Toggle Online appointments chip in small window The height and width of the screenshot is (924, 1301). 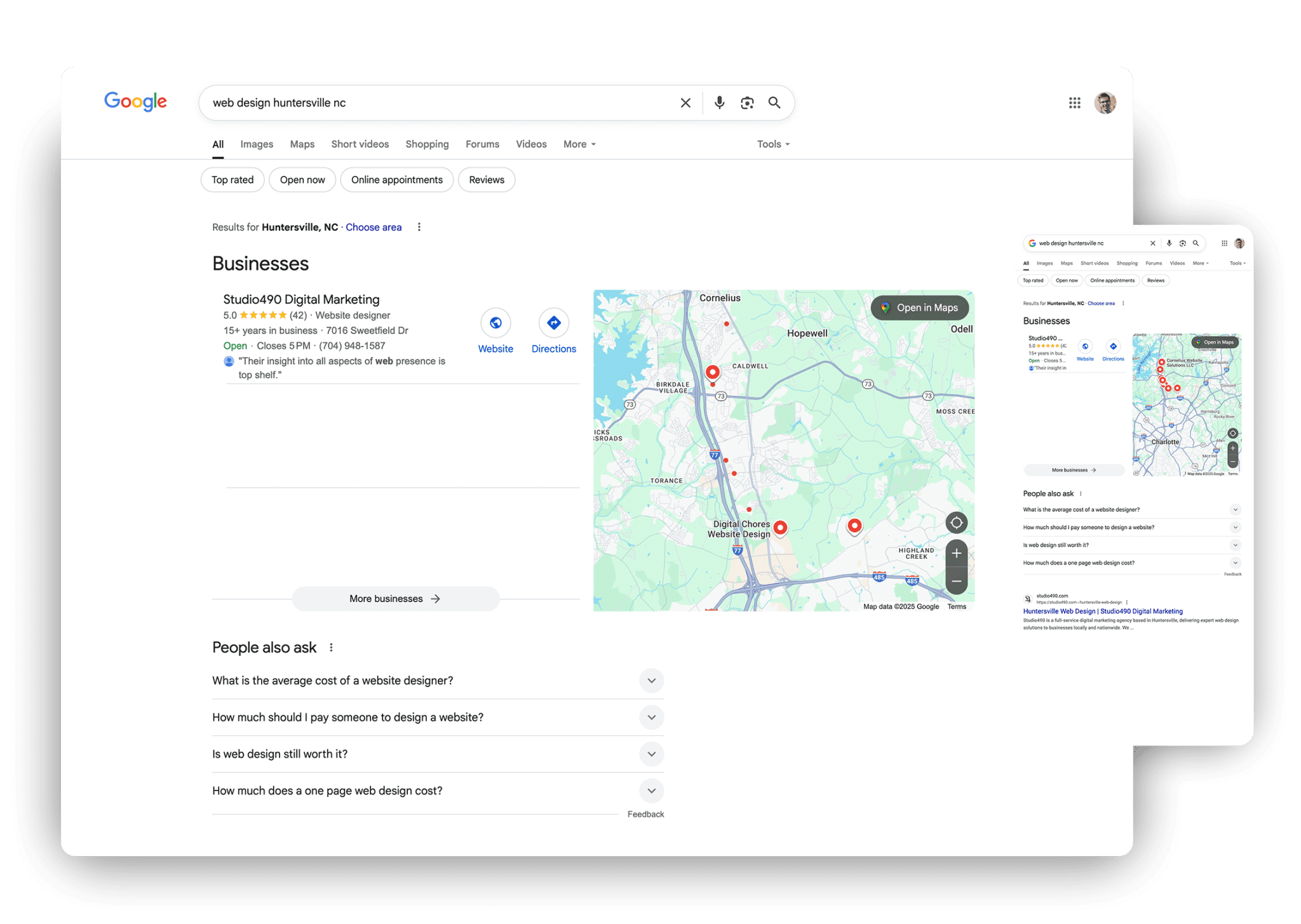[x=1112, y=280]
